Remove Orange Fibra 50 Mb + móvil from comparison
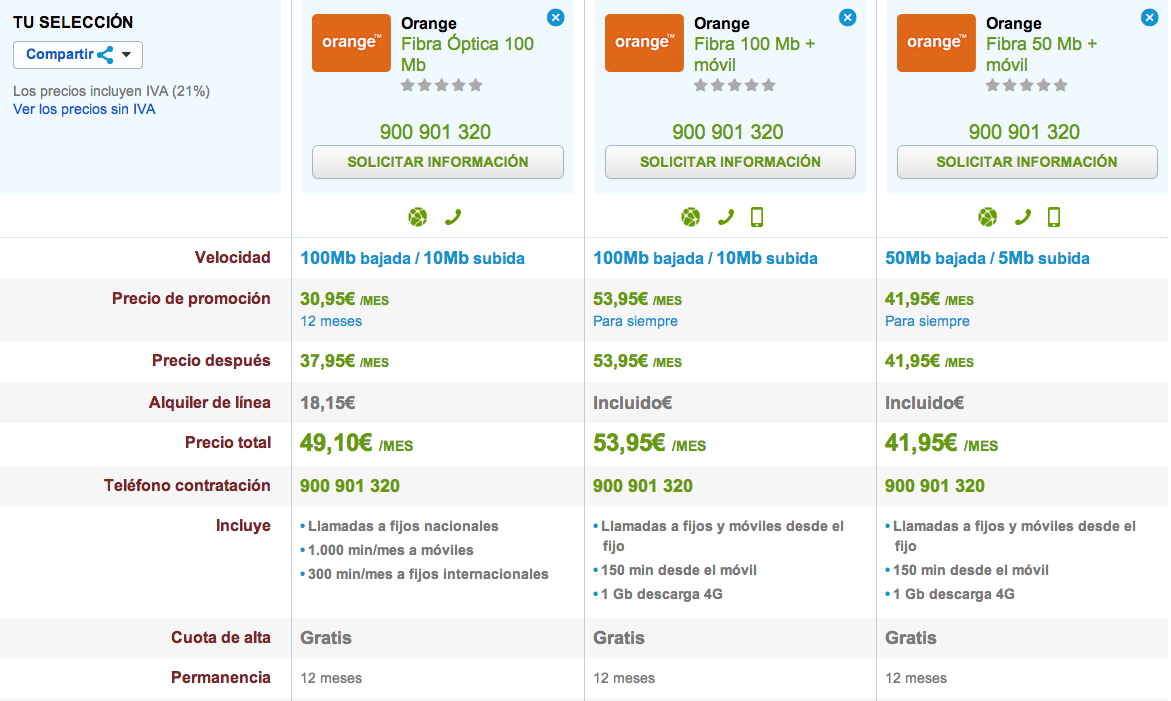Screen dimensions: 1171x701 click(1149, 17)
